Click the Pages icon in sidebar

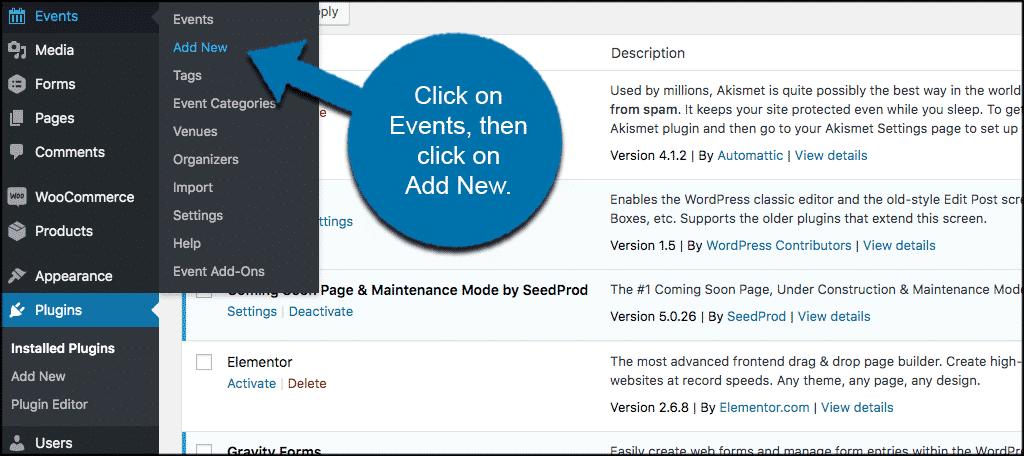(17, 118)
